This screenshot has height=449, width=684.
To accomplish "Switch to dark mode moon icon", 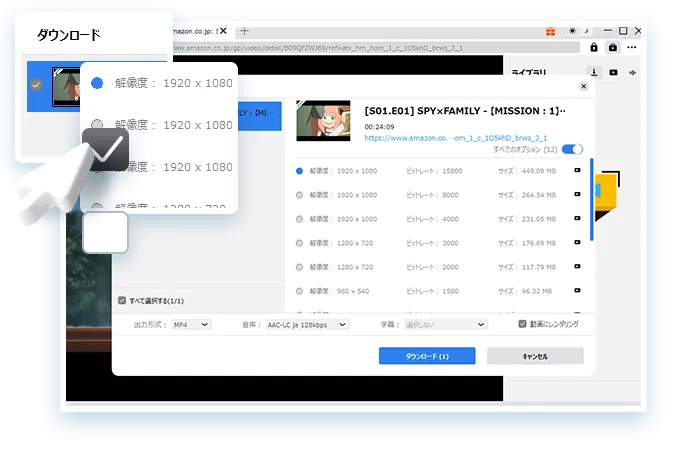I will tap(586, 31).
